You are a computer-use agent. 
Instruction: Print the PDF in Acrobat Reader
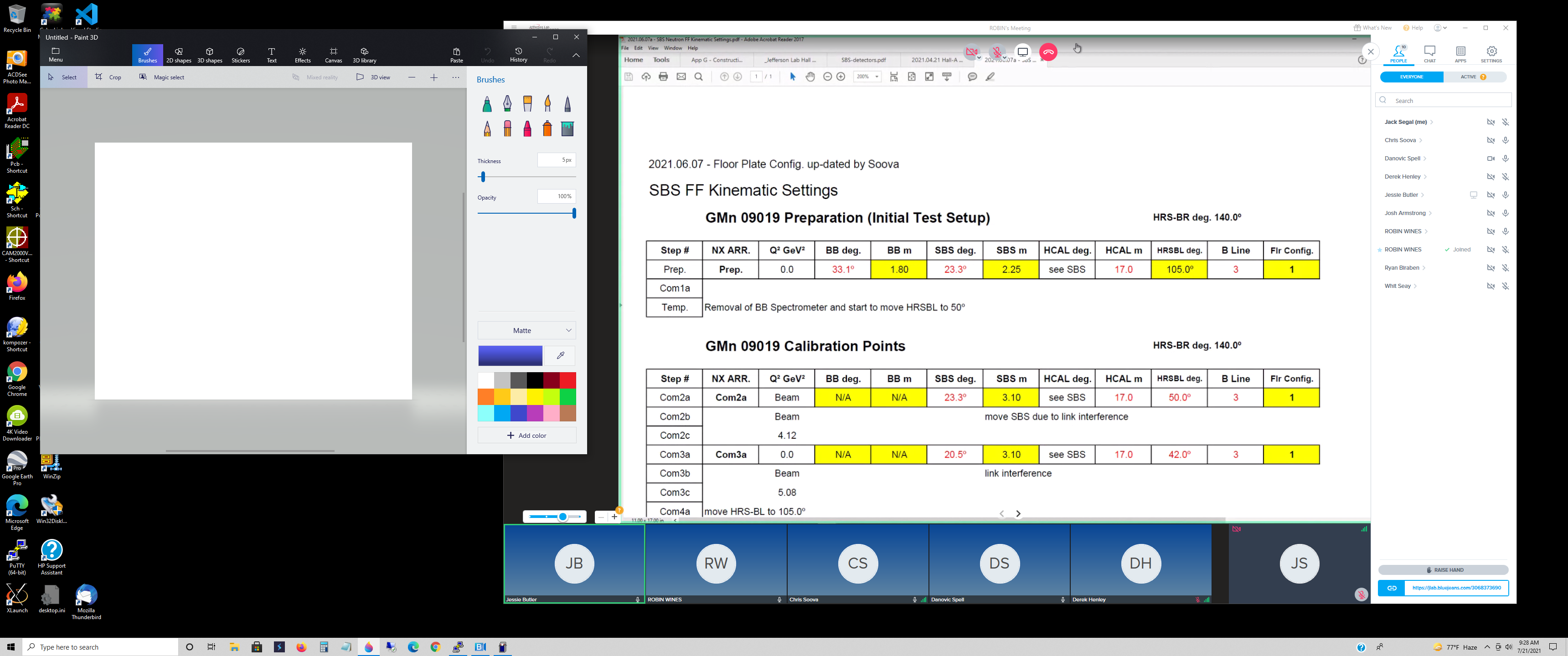coord(664,77)
